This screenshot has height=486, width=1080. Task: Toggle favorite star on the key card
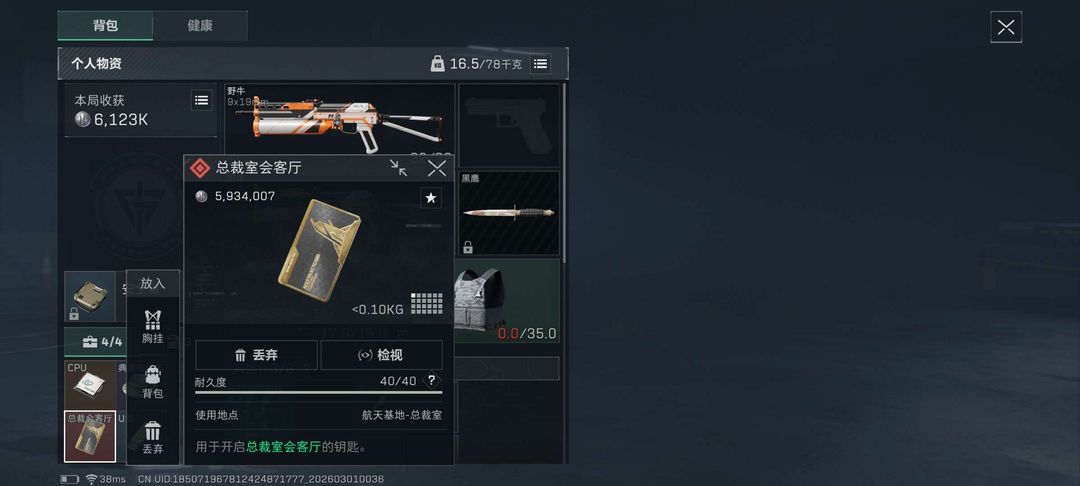(x=431, y=198)
